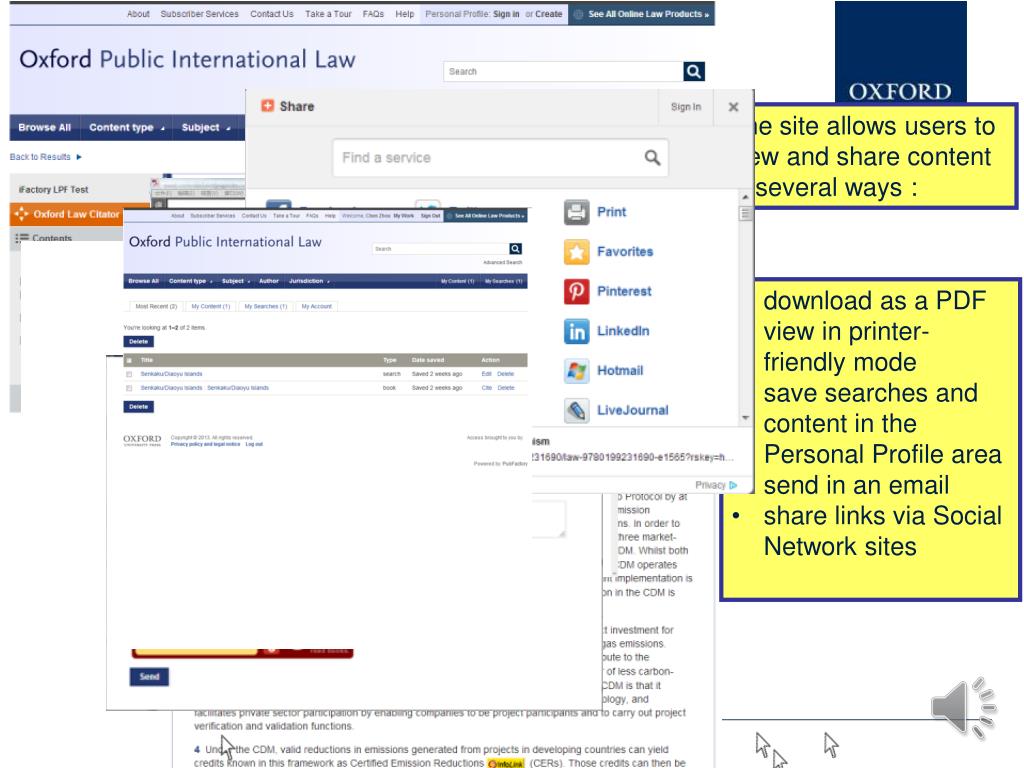Click the search button in personal profile window
This screenshot has height=768, width=1024.
click(x=515, y=249)
